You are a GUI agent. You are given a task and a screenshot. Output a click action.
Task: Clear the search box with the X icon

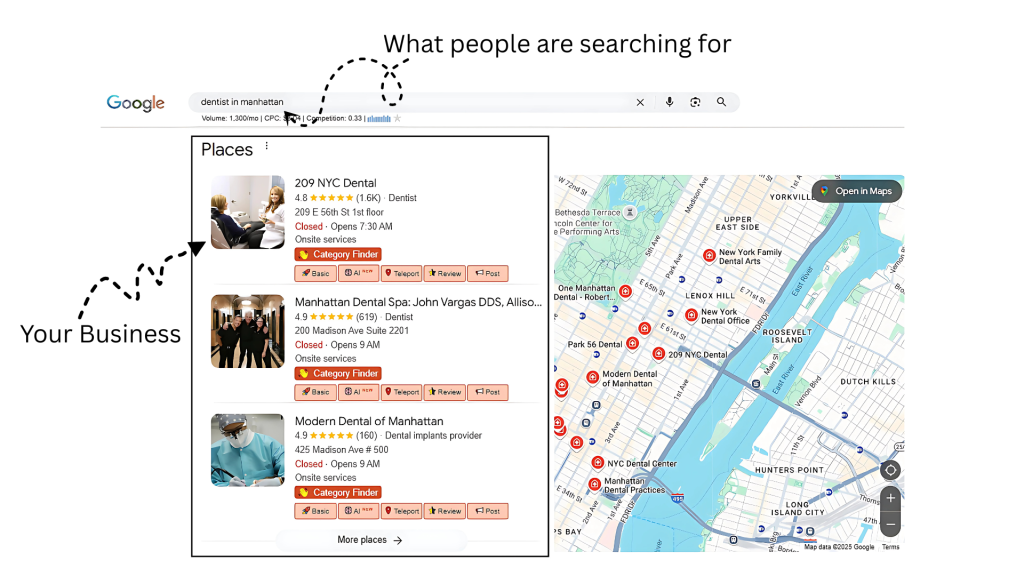[x=640, y=102]
